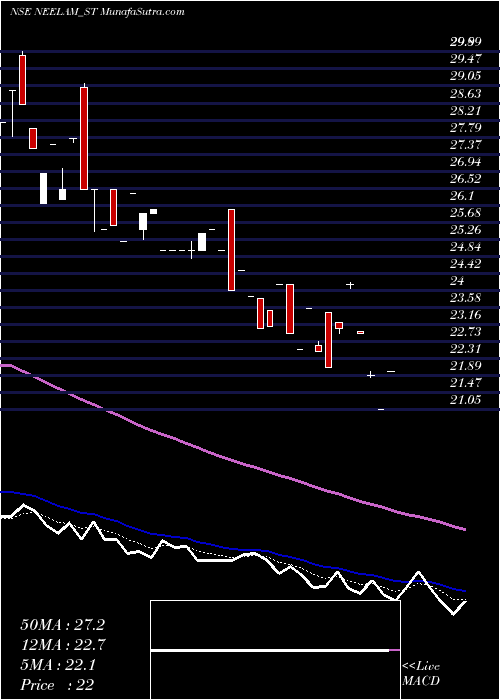Select the 28.63 price axis label
Image resolution: width=500 pixels, height=700 pixels.
[x=465, y=93]
